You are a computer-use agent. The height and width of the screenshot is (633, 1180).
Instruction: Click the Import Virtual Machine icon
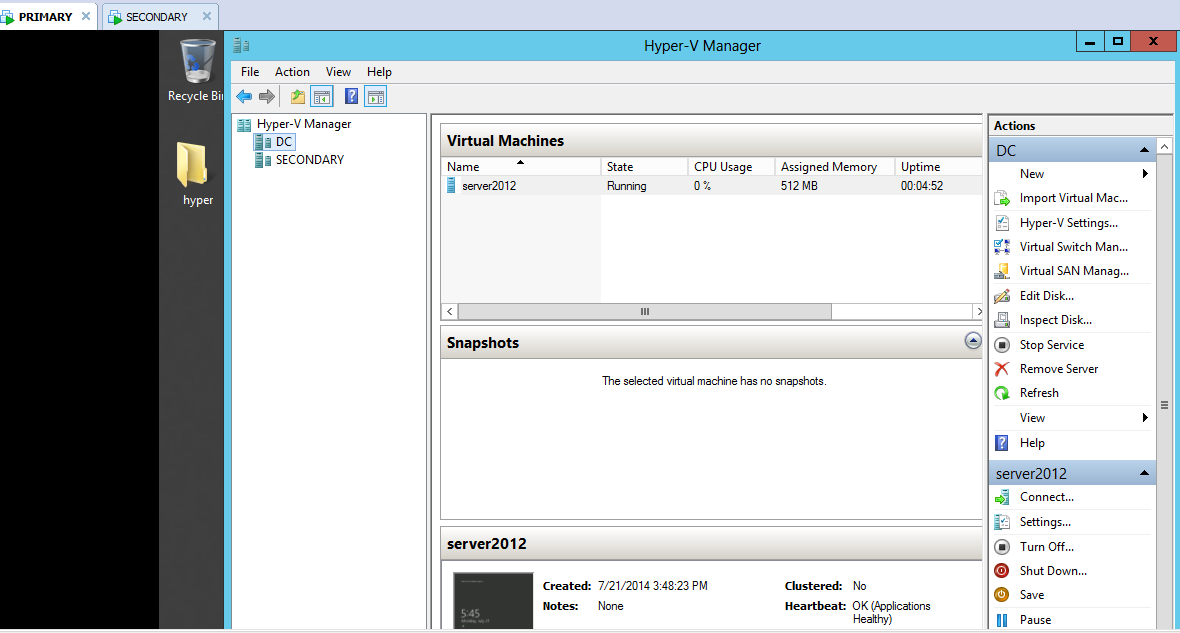coord(1002,198)
